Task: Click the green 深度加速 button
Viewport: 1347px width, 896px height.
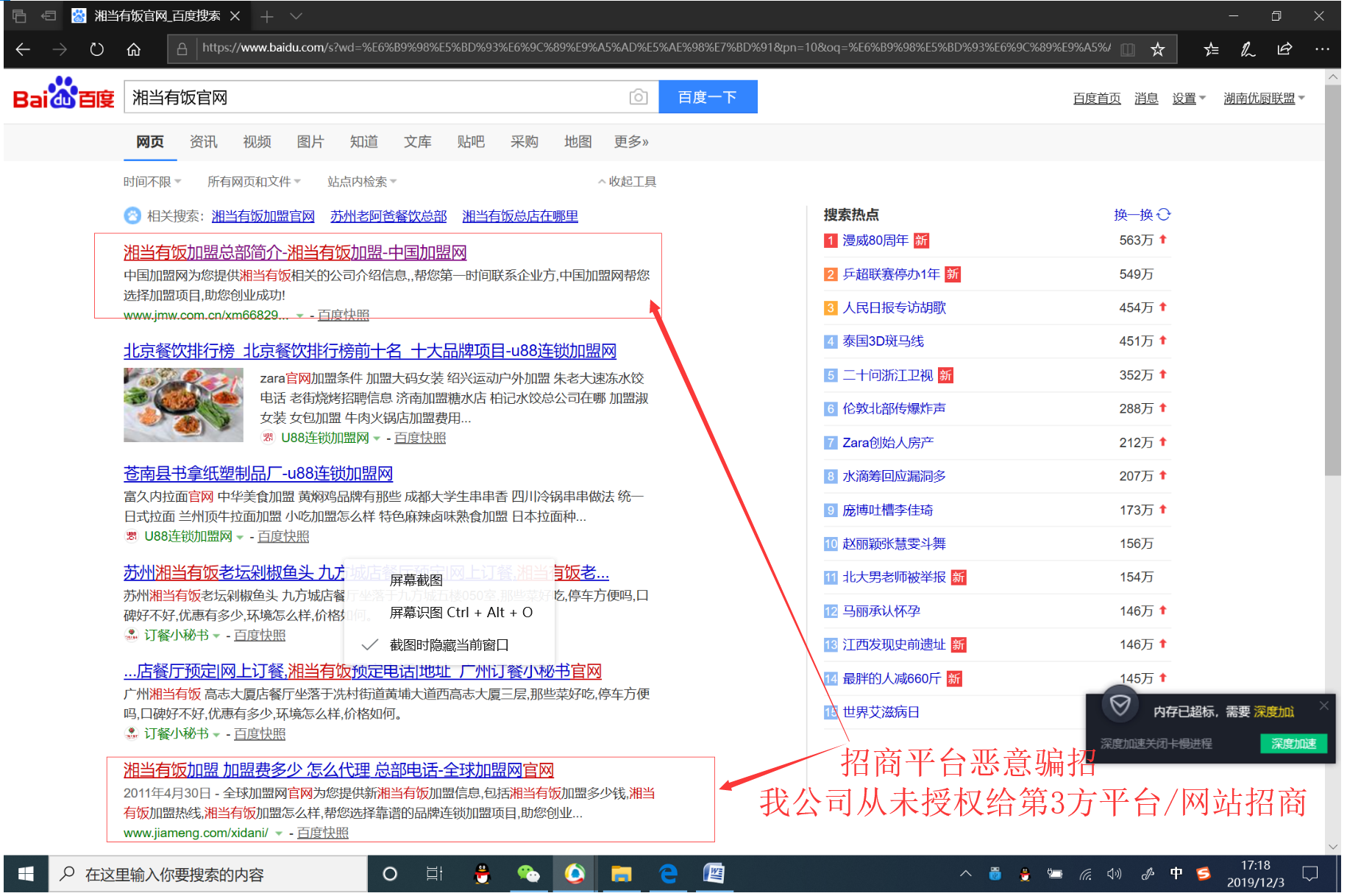Action: pyautogui.click(x=1293, y=744)
